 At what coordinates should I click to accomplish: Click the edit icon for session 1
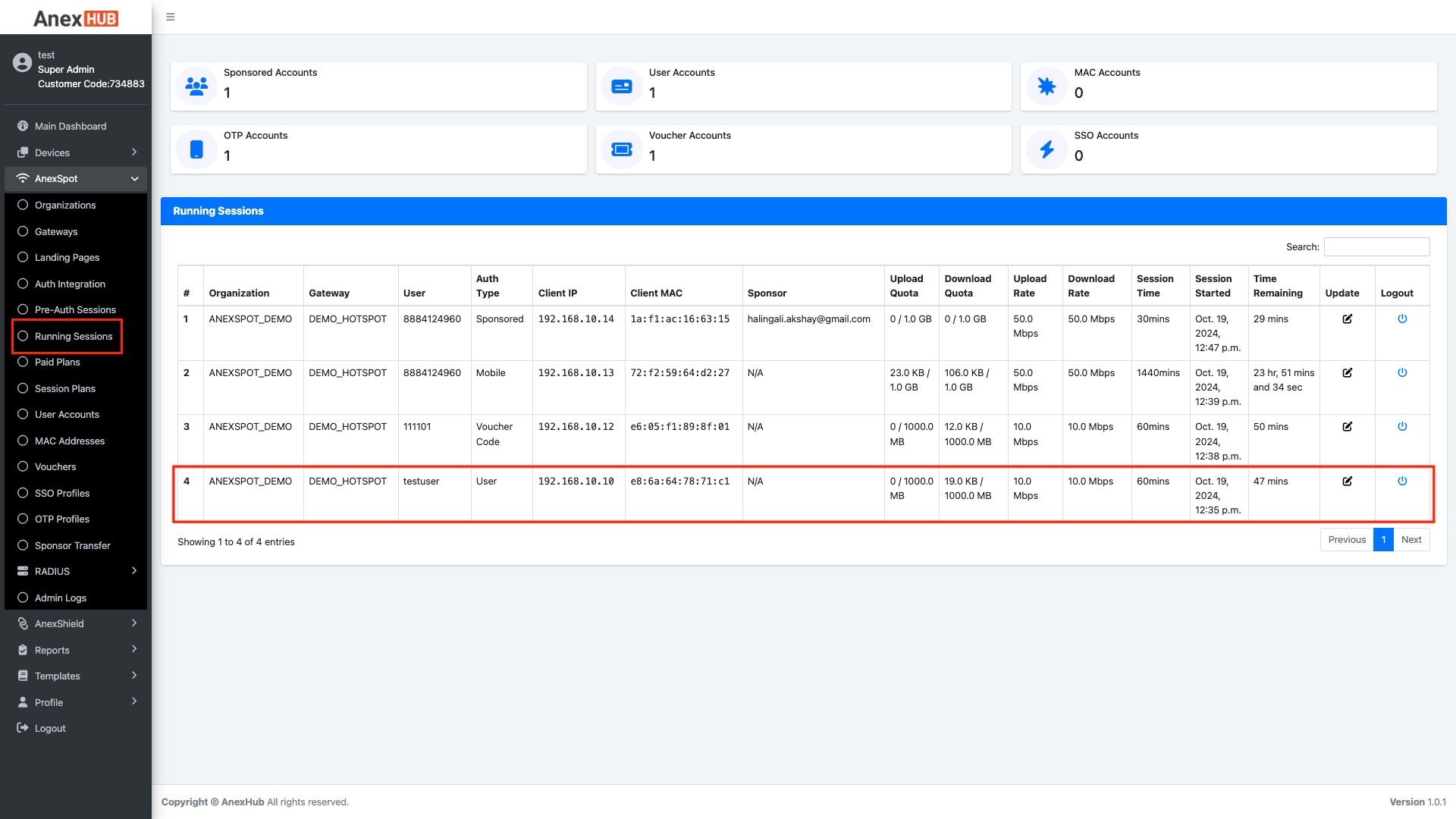coord(1348,318)
